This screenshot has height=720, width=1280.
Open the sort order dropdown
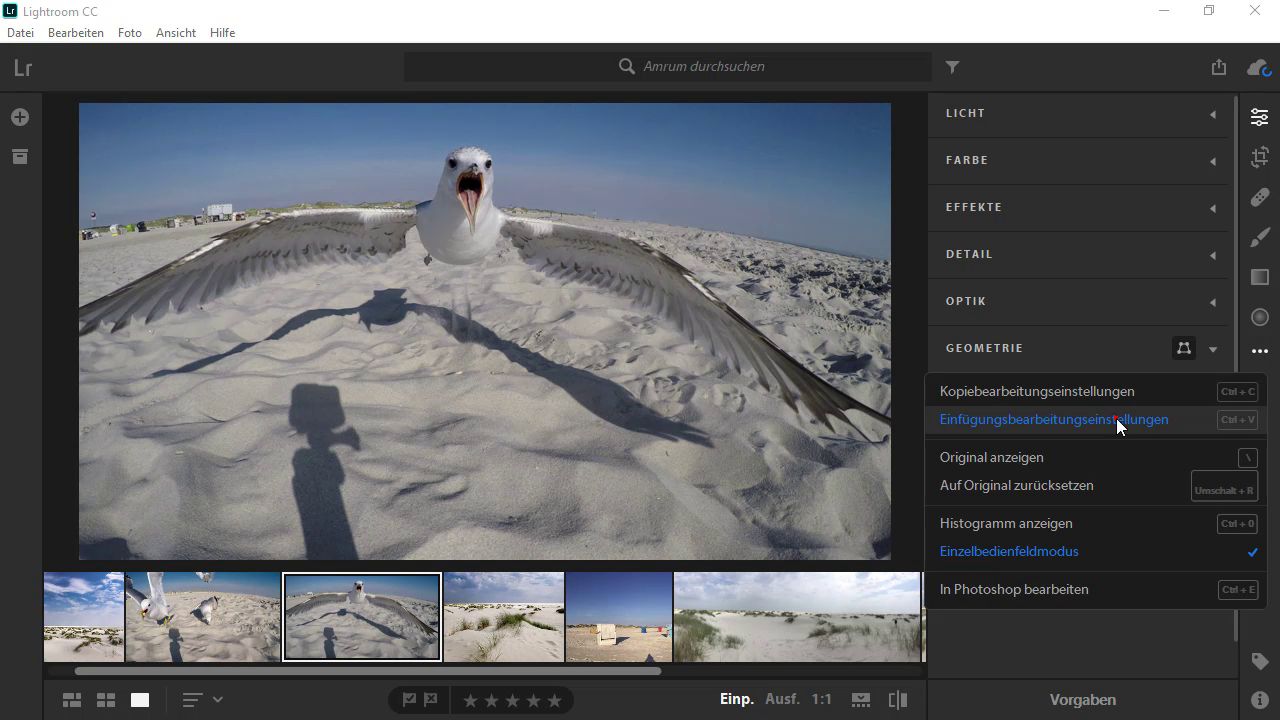click(x=203, y=700)
